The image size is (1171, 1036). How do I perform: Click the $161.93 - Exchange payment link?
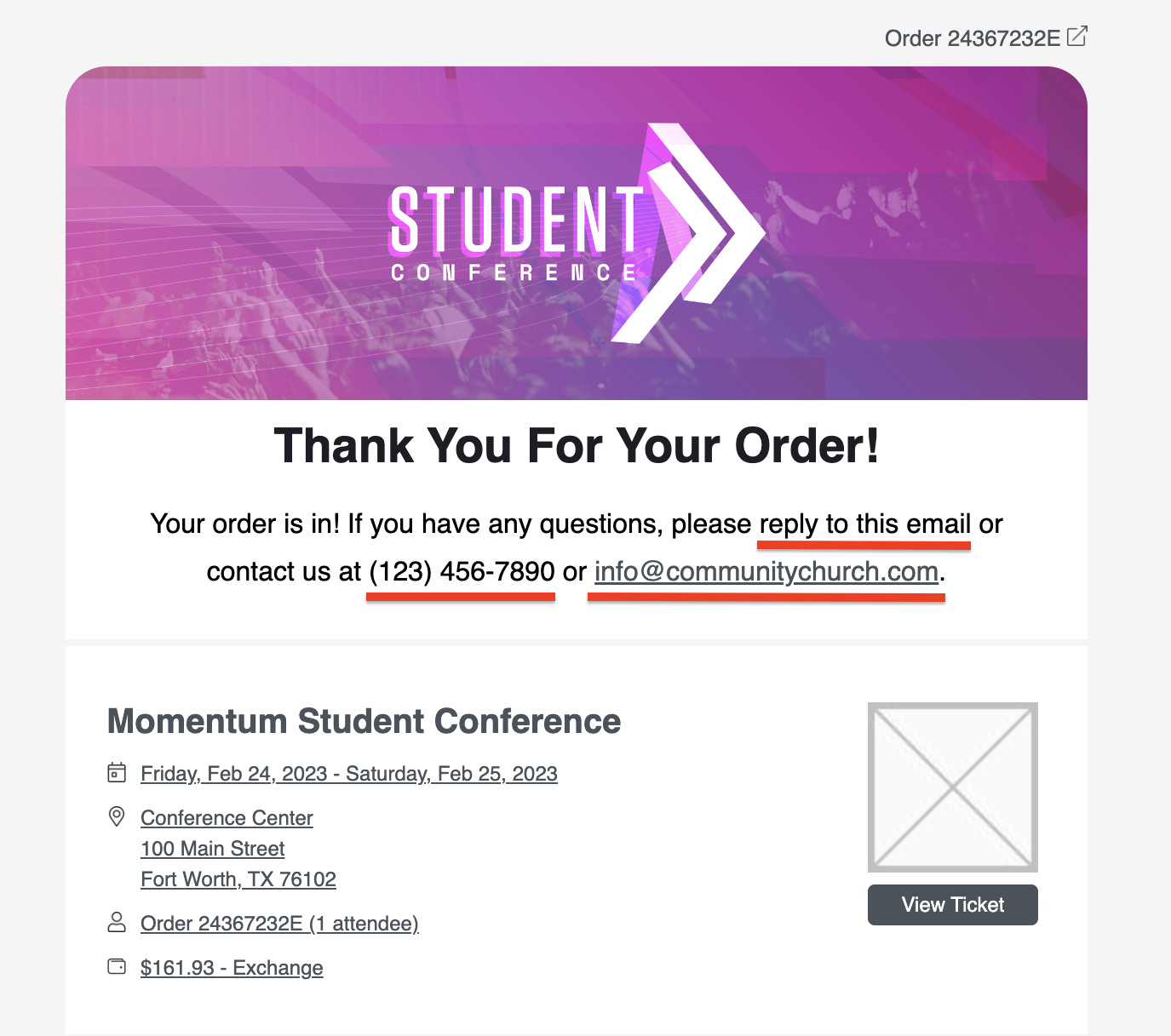232,968
